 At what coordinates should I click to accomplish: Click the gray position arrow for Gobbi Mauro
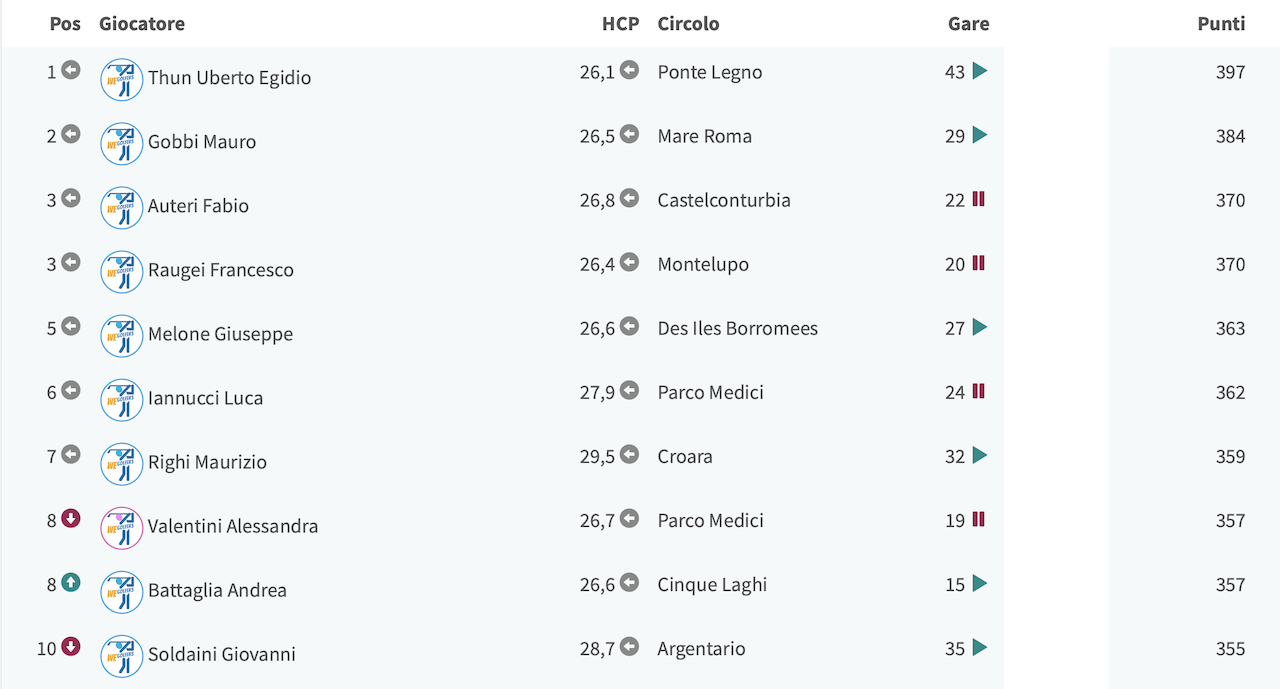click(70, 135)
